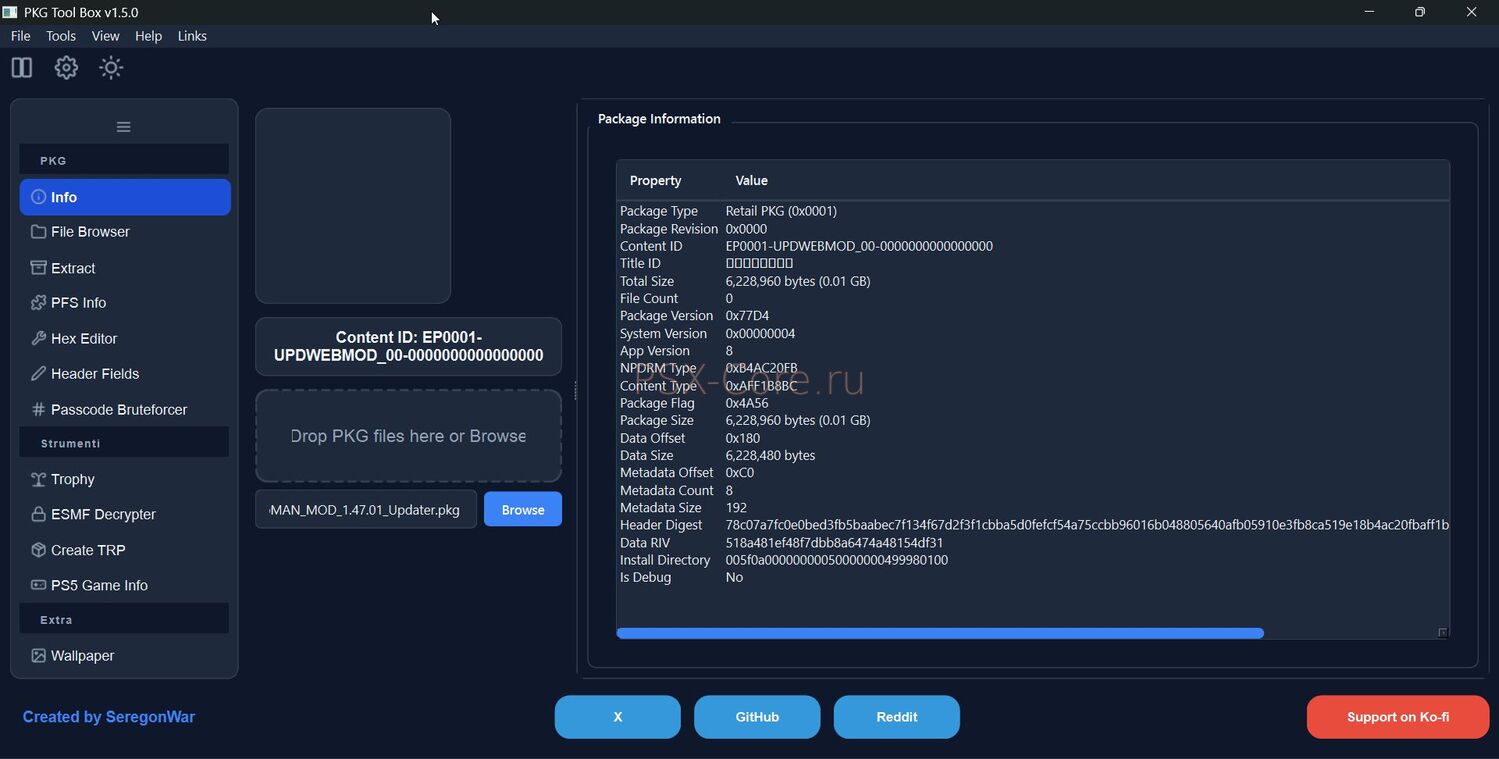Select the Header Digest hash value
Viewport: 1499px width, 759px height.
pyautogui.click(x=1087, y=525)
